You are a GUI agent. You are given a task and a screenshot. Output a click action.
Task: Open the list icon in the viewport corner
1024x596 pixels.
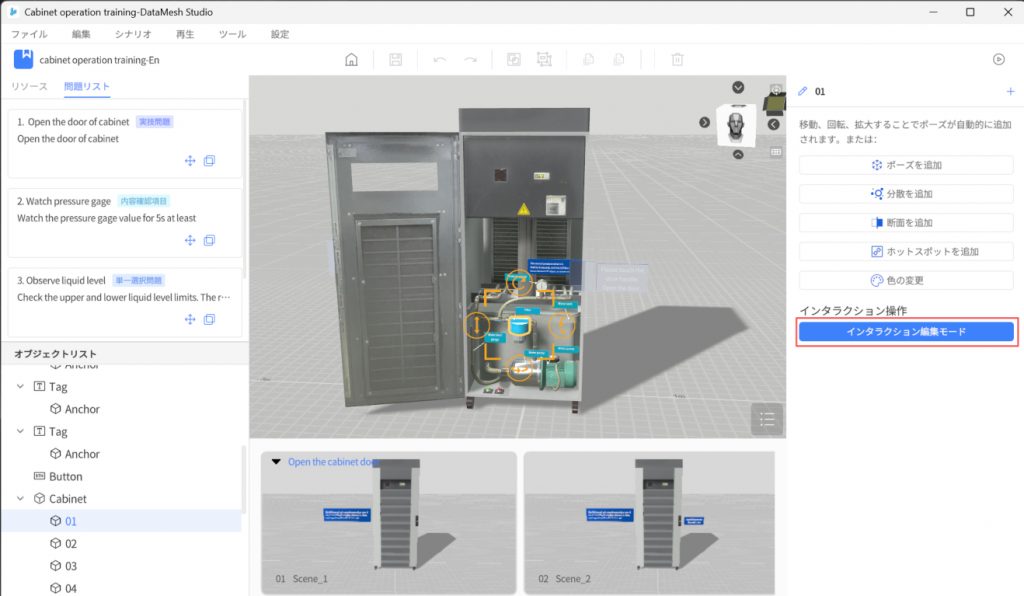click(x=767, y=419)
